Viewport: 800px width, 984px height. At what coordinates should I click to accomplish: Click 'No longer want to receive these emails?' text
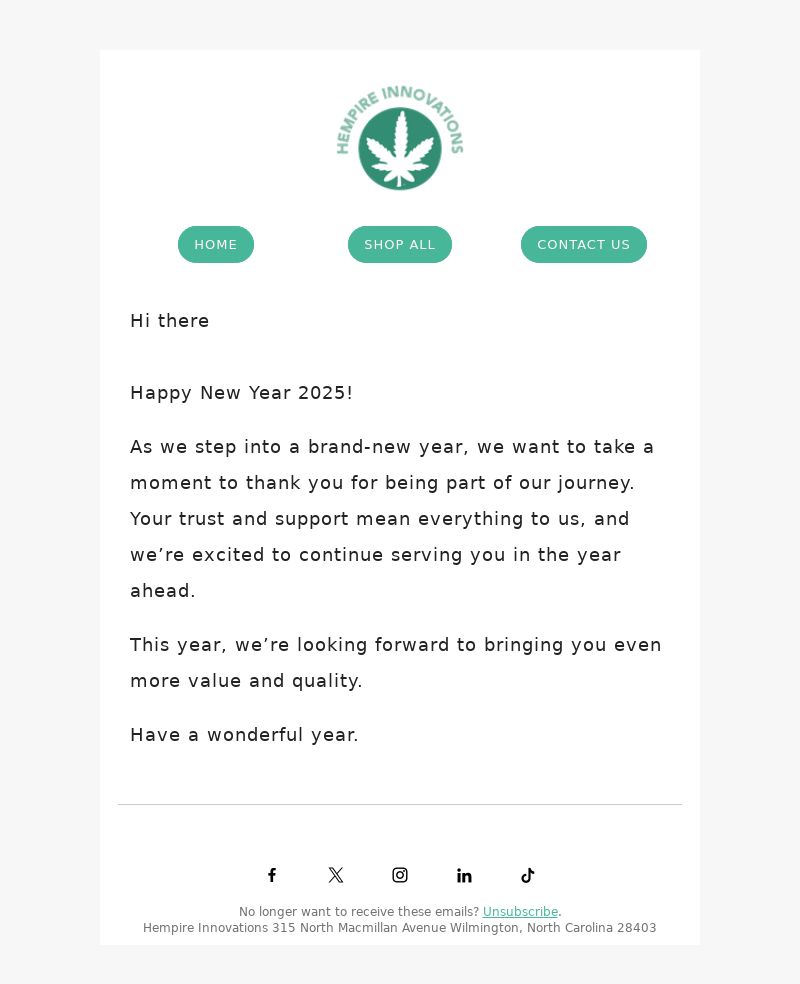(359, 911)
